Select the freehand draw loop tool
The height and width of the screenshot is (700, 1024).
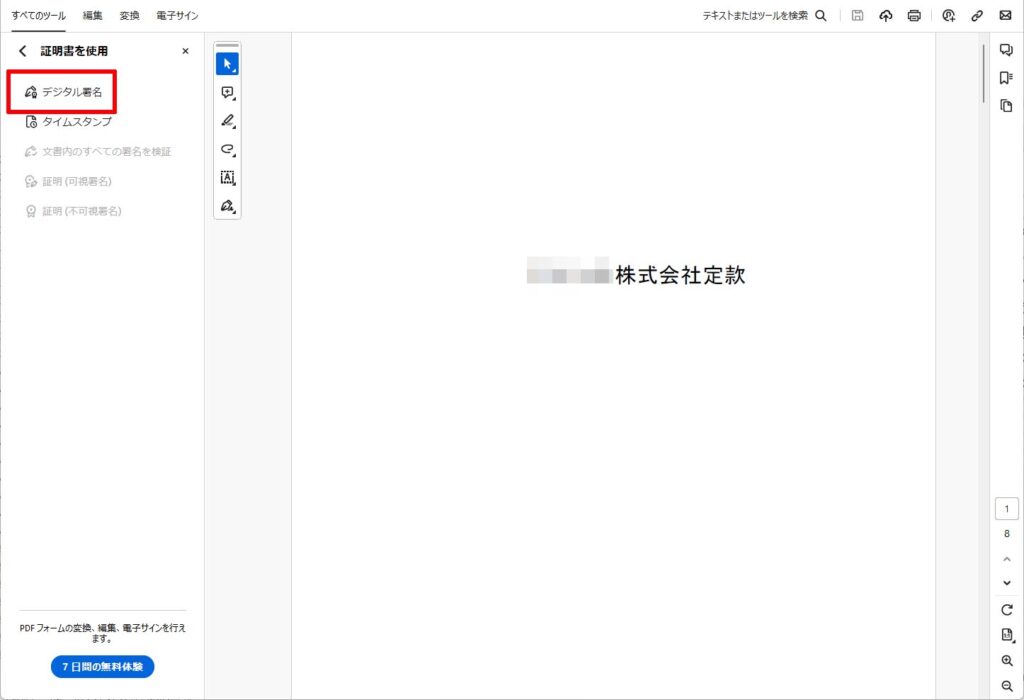[x=227, y=149]
